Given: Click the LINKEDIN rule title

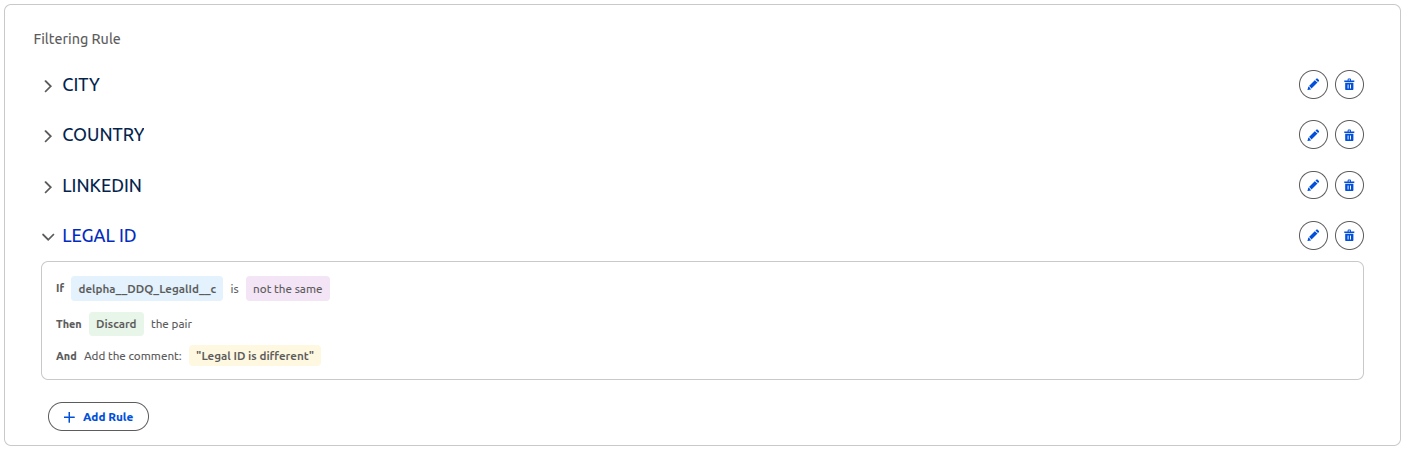Looking at the screenshot, I should tap(102, 186).
